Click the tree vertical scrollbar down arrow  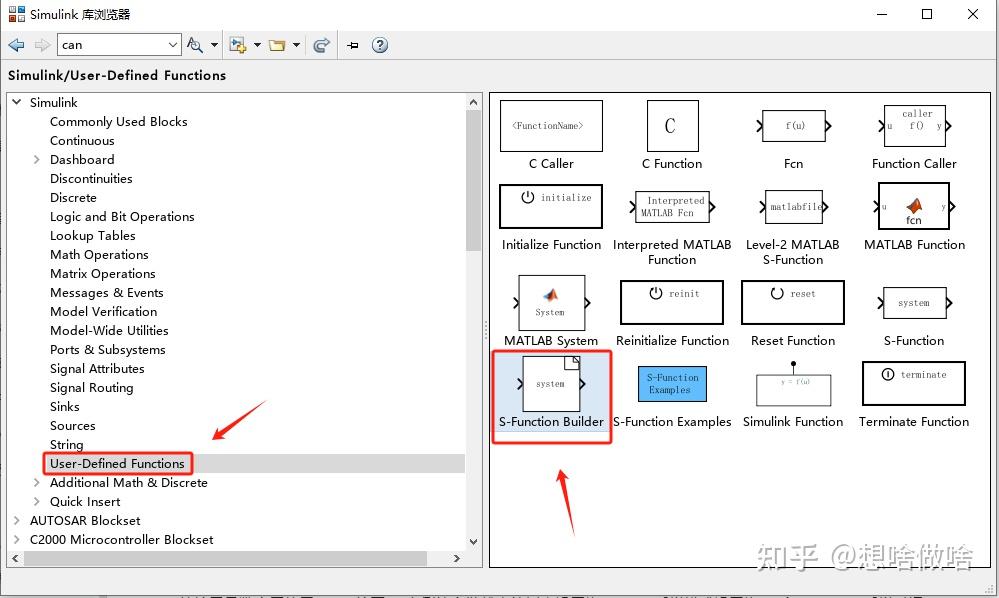tap(473, 542)
